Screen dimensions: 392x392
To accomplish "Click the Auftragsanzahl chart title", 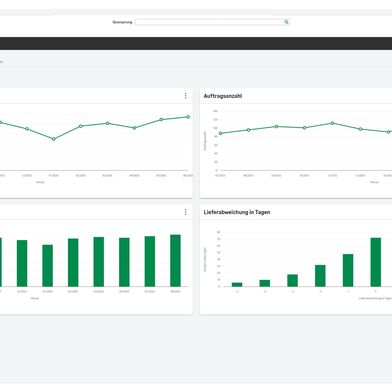I will tap(223, 96).
